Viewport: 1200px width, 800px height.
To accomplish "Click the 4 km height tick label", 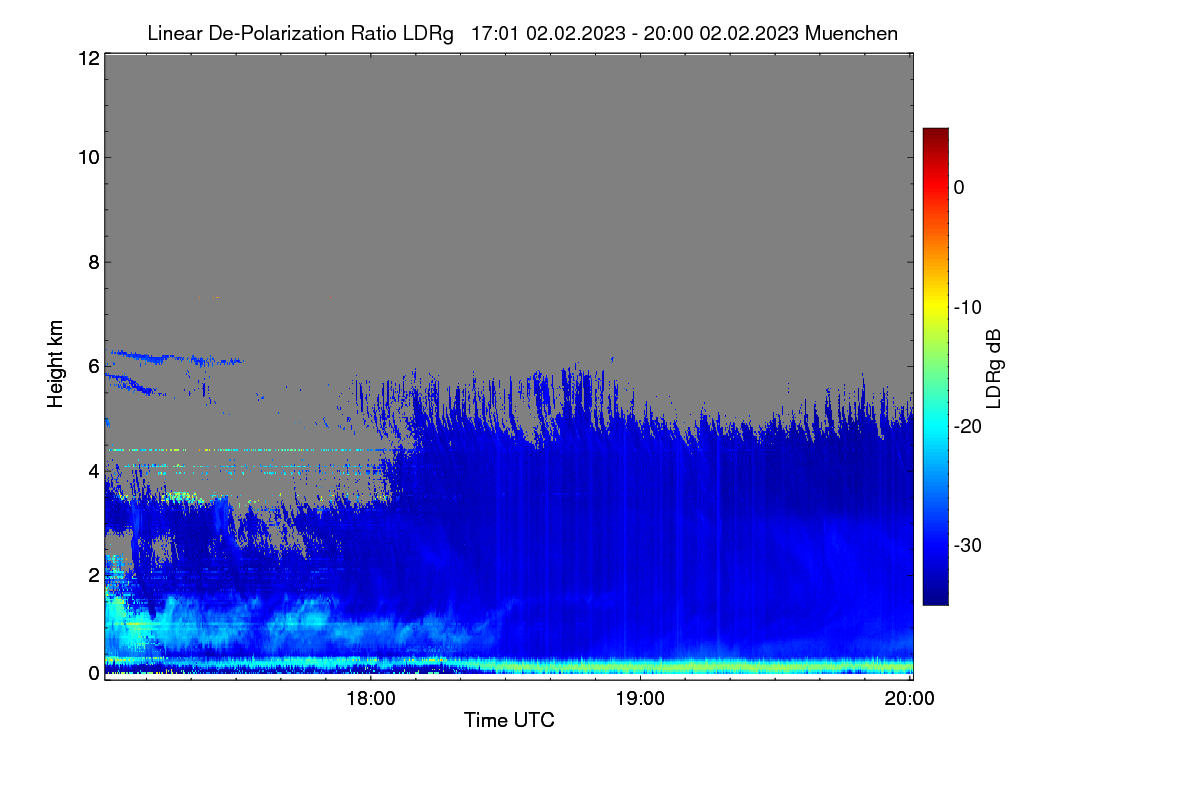I will (93, 470).
